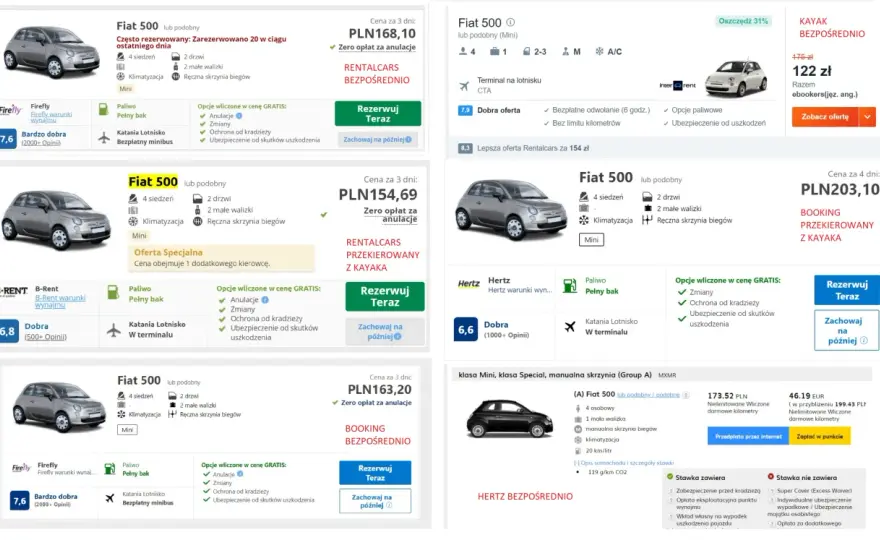
Task: Click 7,6 rating badge in PLN163,20 offer
Action: (20, 500)
